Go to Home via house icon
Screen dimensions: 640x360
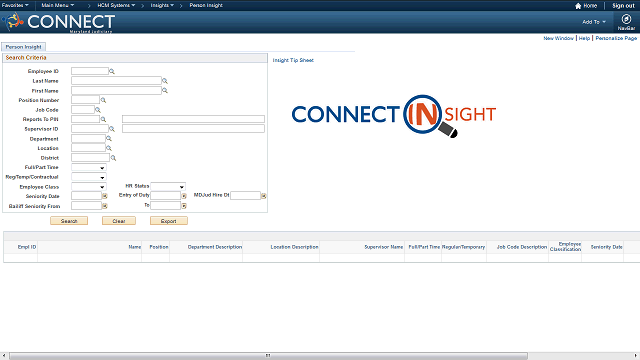pyautogui.click(x=578, y=6)
